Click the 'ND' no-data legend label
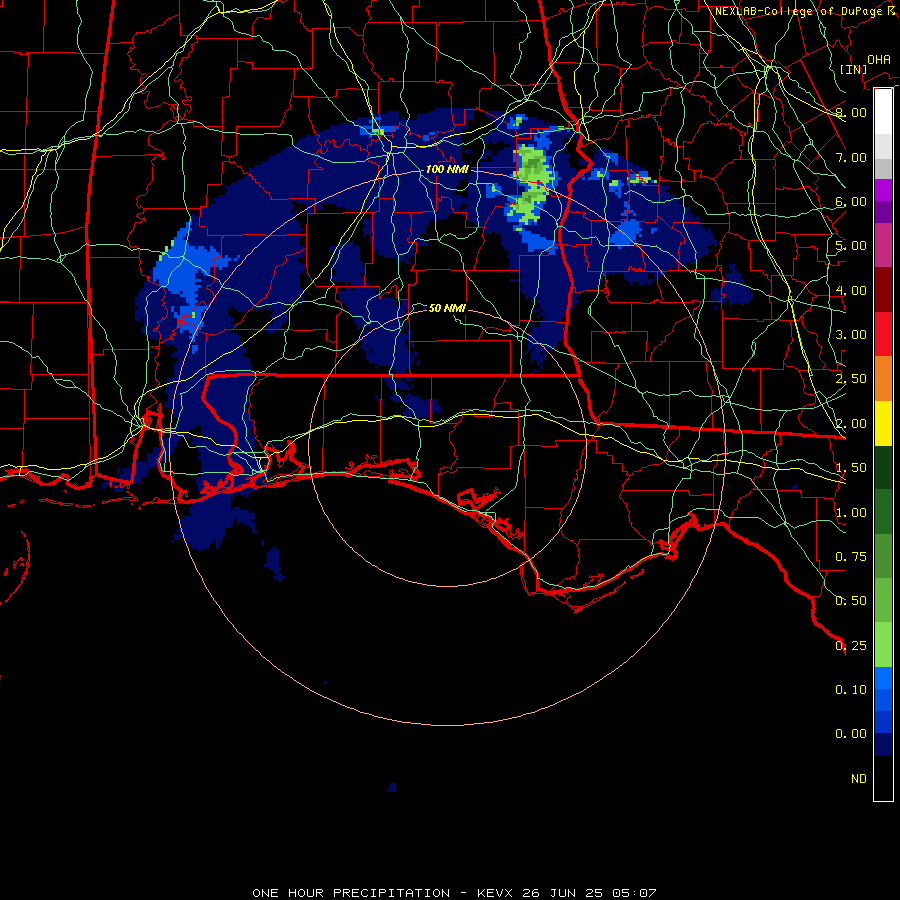 pyautogui.click(x=859, y=779)
